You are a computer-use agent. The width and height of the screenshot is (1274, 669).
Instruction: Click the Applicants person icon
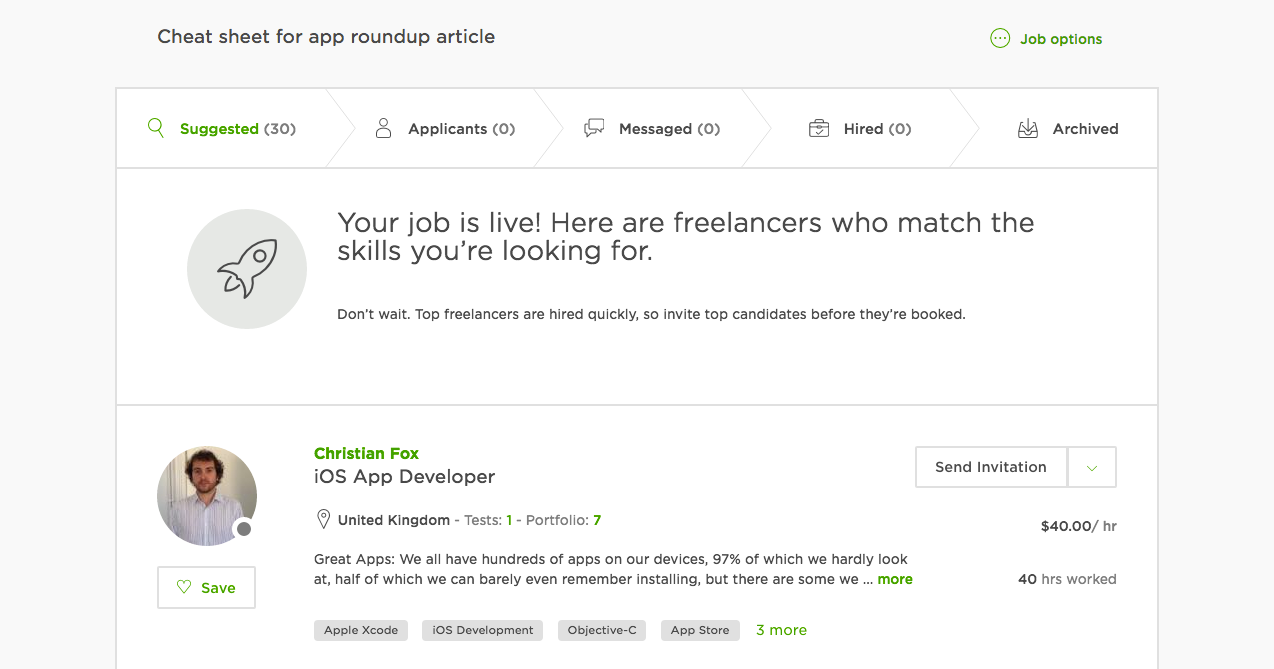coord(383,128)
